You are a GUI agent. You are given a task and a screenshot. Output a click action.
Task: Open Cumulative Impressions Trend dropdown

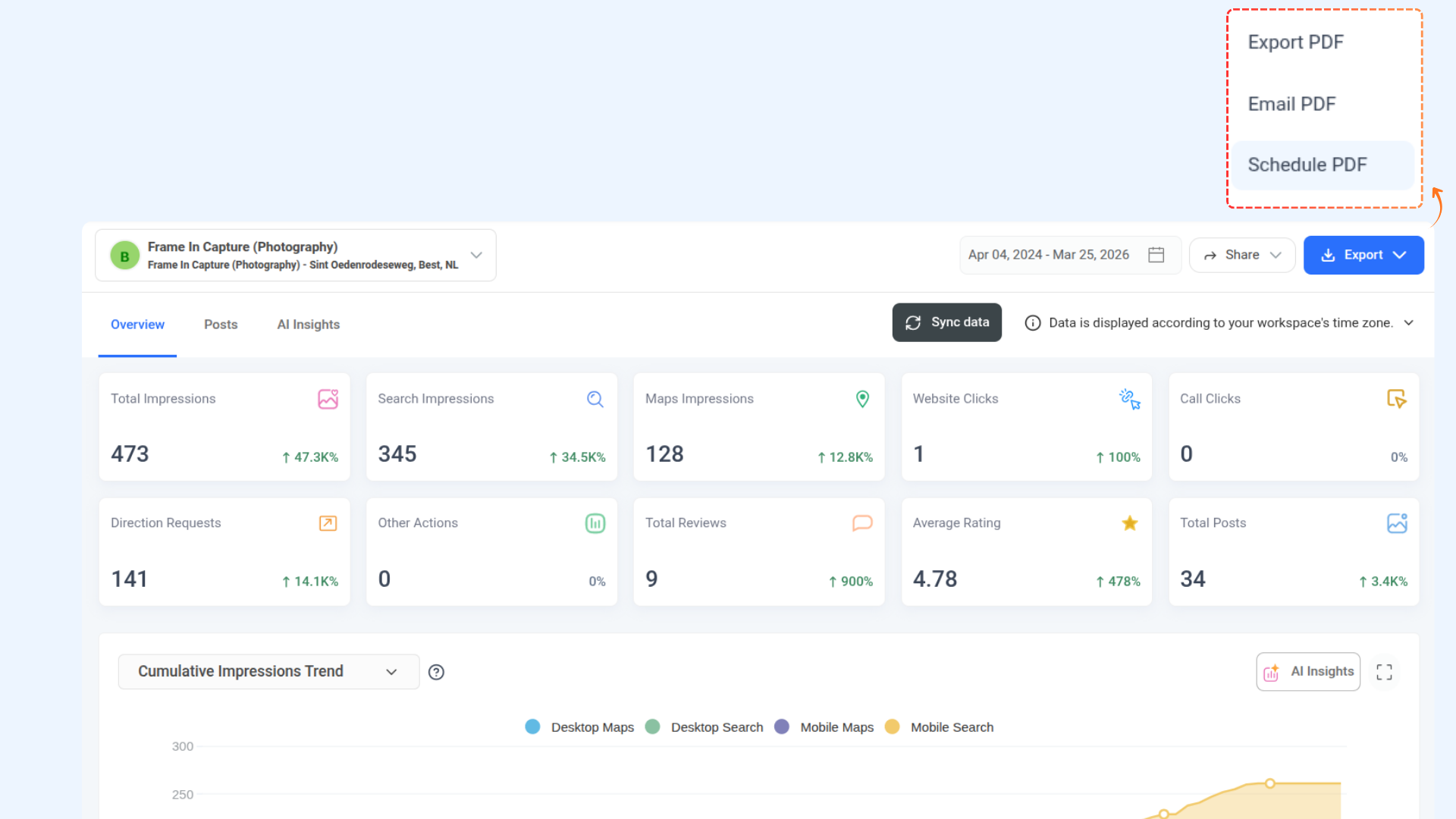coord(268,672)
